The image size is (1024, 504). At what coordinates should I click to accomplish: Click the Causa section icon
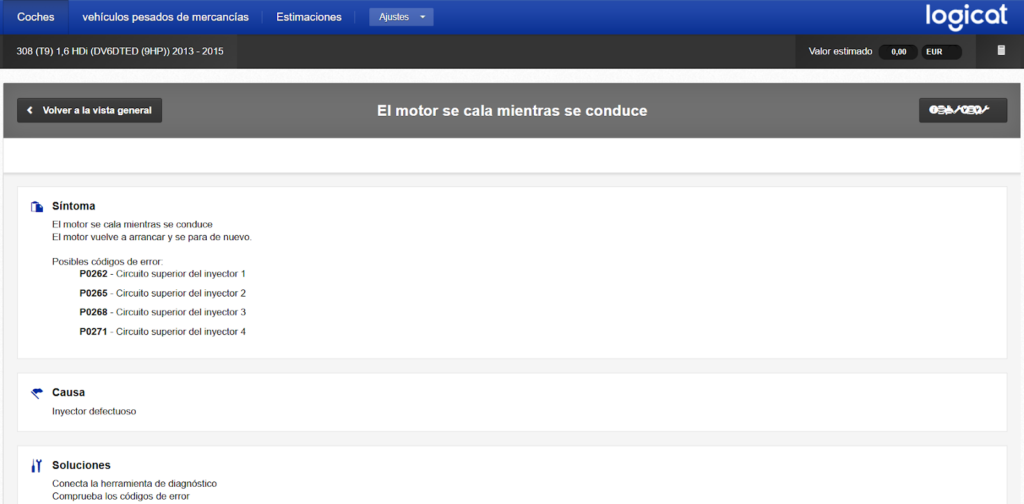point(37,393)
